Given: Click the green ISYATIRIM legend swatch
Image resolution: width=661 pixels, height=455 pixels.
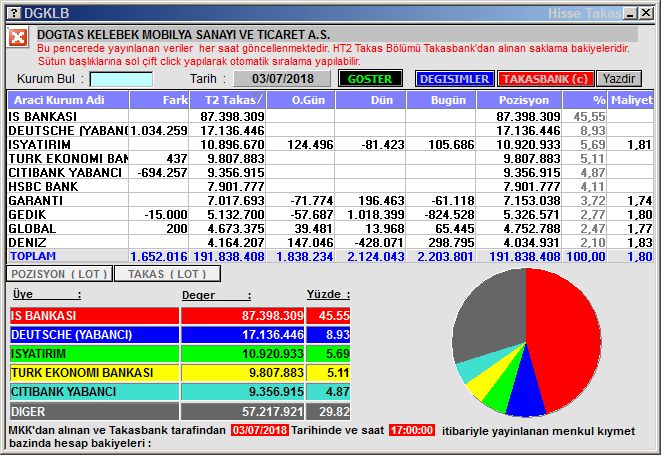Looking at the screenshot, I should [94, 353].
